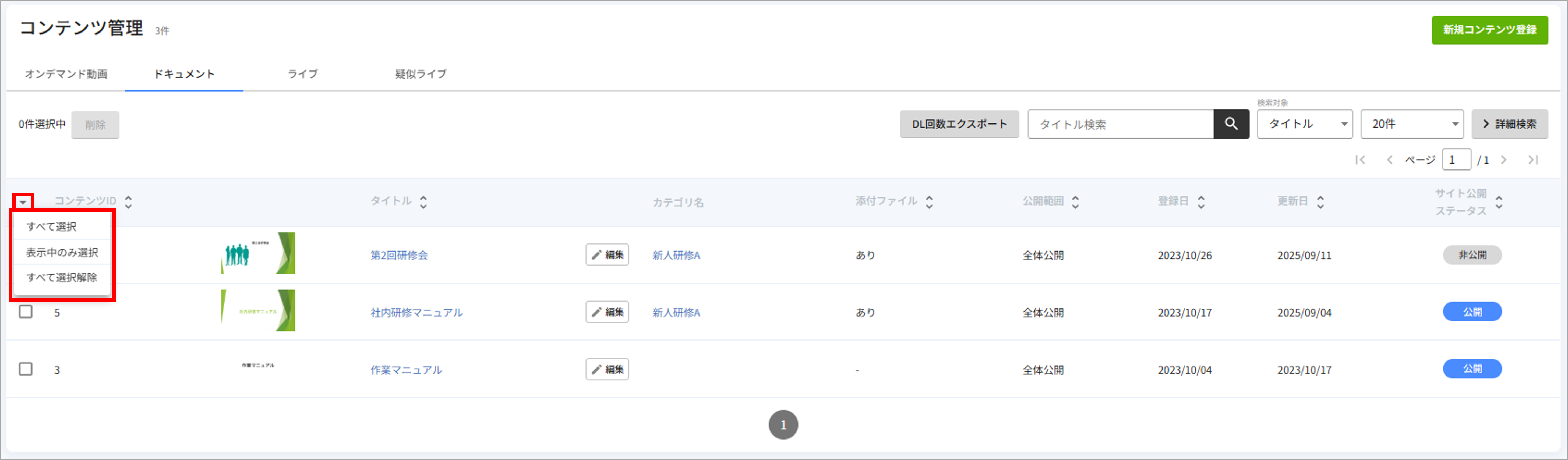Image resolution: width=1568 pixels, height=460 pixels.
Task: Tick checkbox for content ID 5
Action: point(26,312)
